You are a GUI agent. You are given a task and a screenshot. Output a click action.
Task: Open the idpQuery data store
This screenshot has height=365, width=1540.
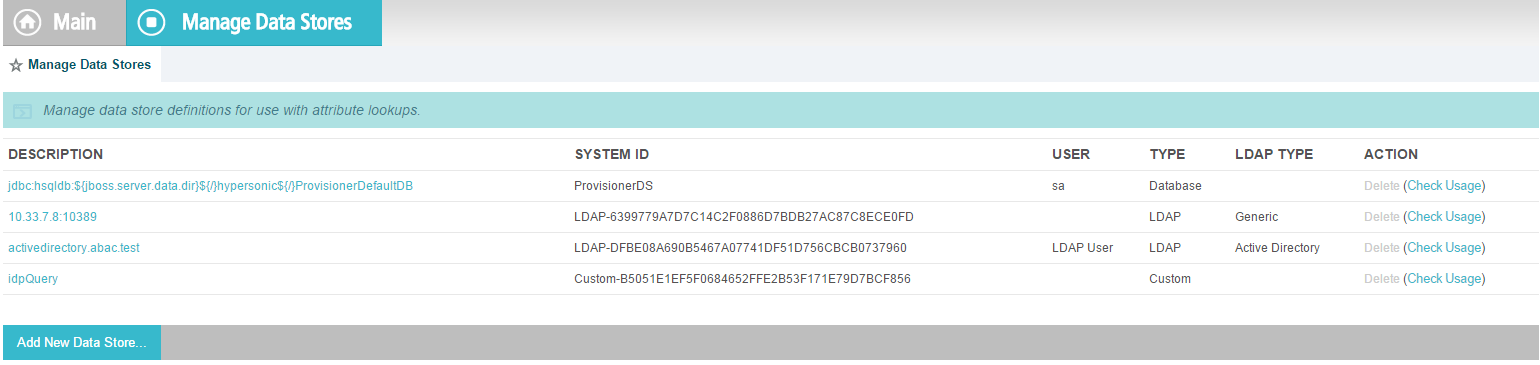[x=33, y=279]
